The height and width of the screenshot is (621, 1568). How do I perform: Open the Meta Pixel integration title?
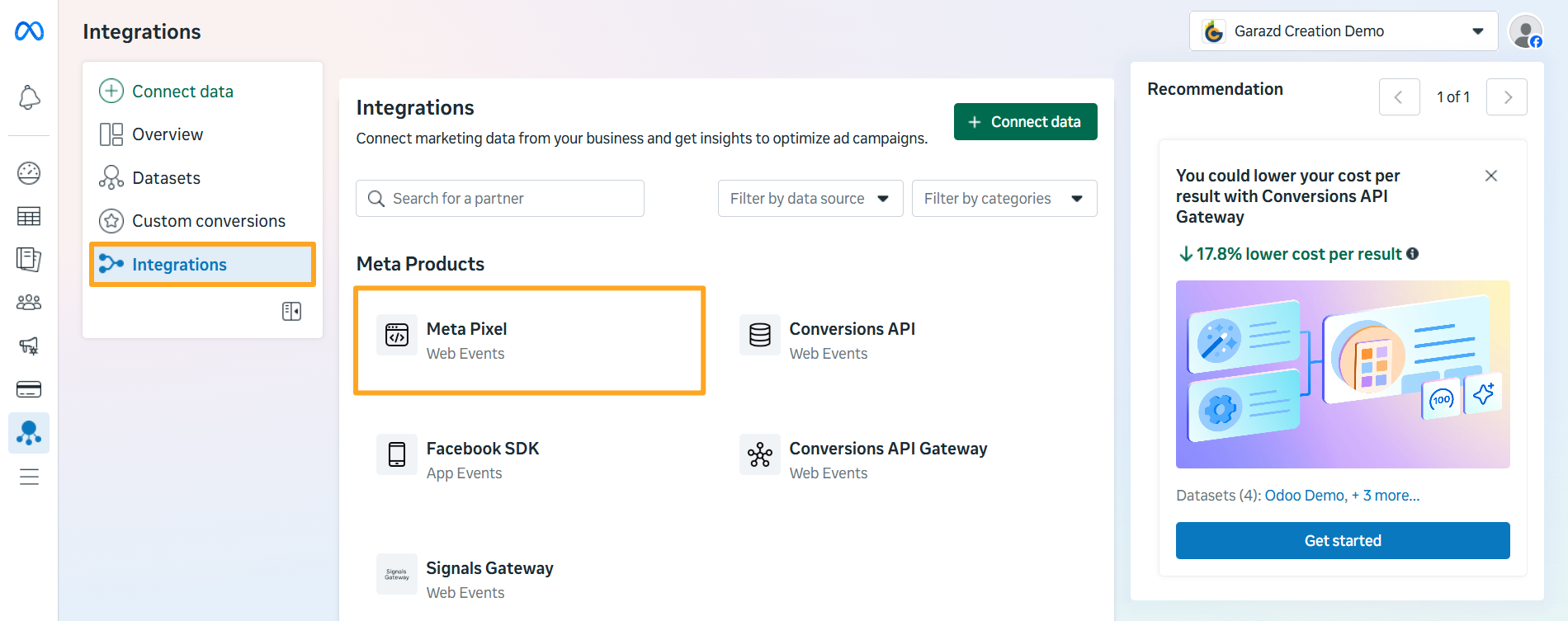(x=466, y=329)
